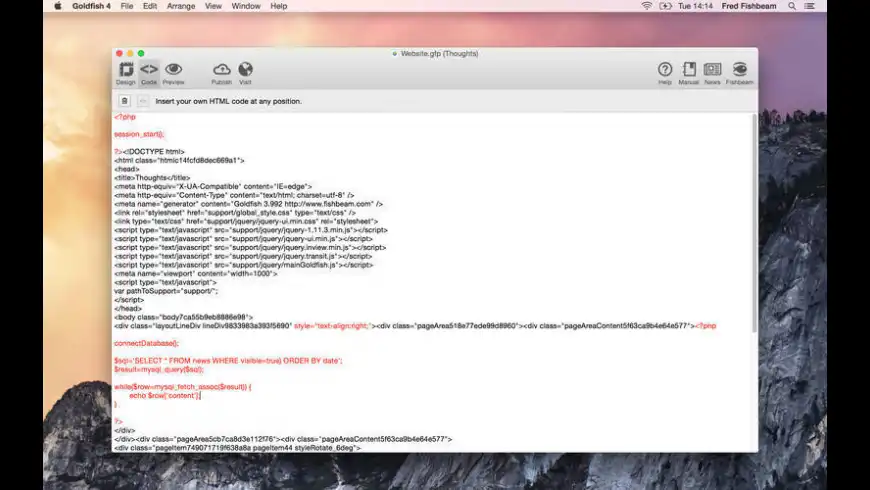The height and width of the screenshot is (490, 870).
Task: Click the jquery.transit.js script line
Action: click(243, 256)
